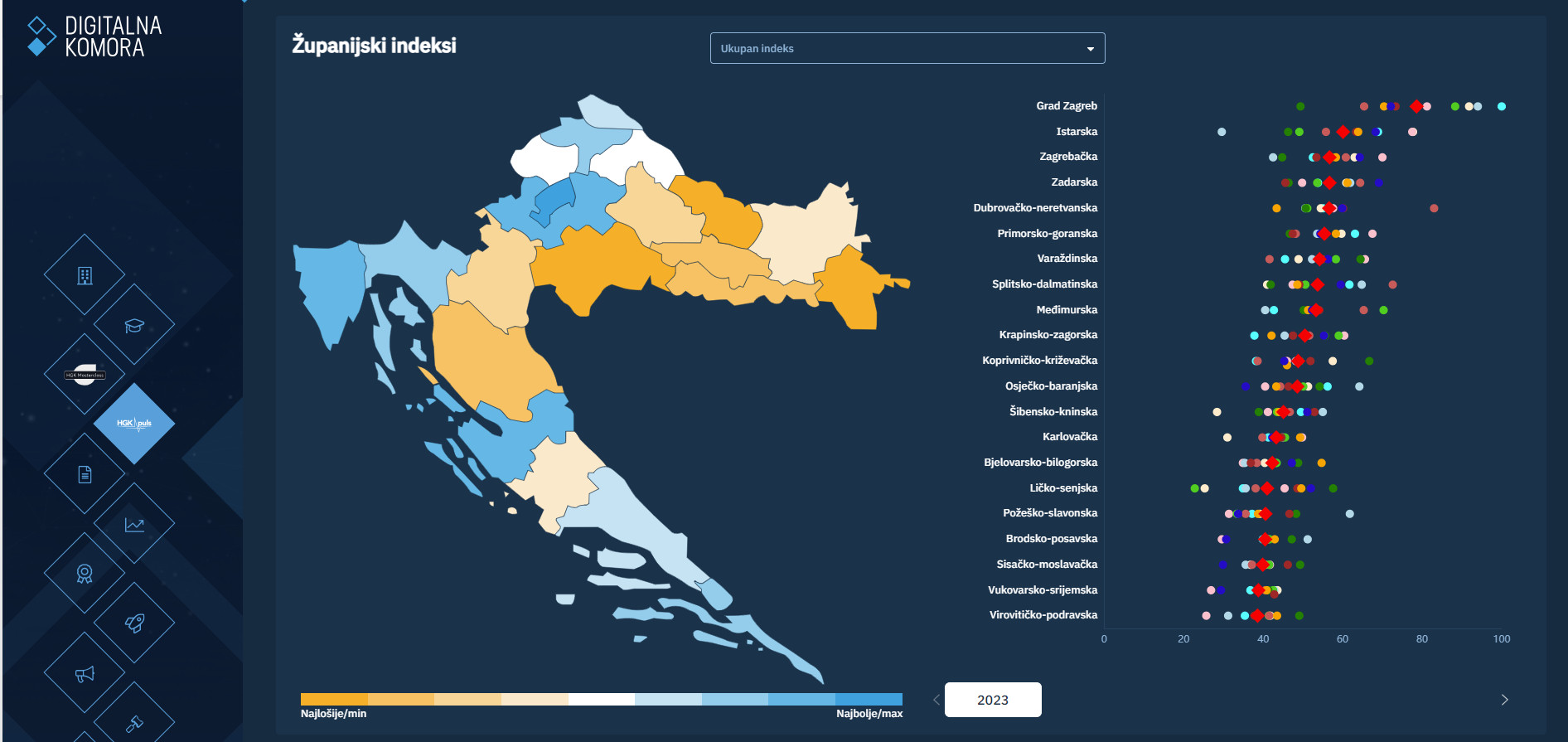Click the trending chart icon
This screenshot has width=1568, height=742.
[134, 524]
